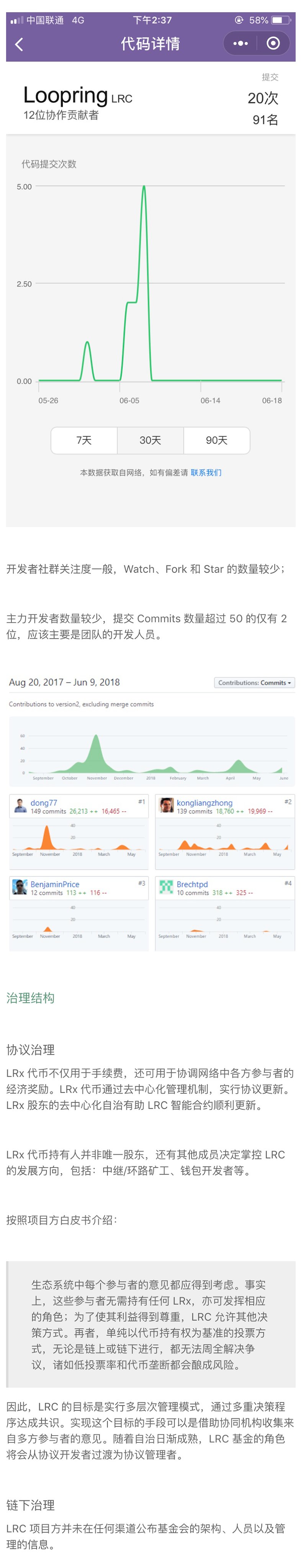
Task: Select the 7天 range tab
Action: tap(84, 440)
